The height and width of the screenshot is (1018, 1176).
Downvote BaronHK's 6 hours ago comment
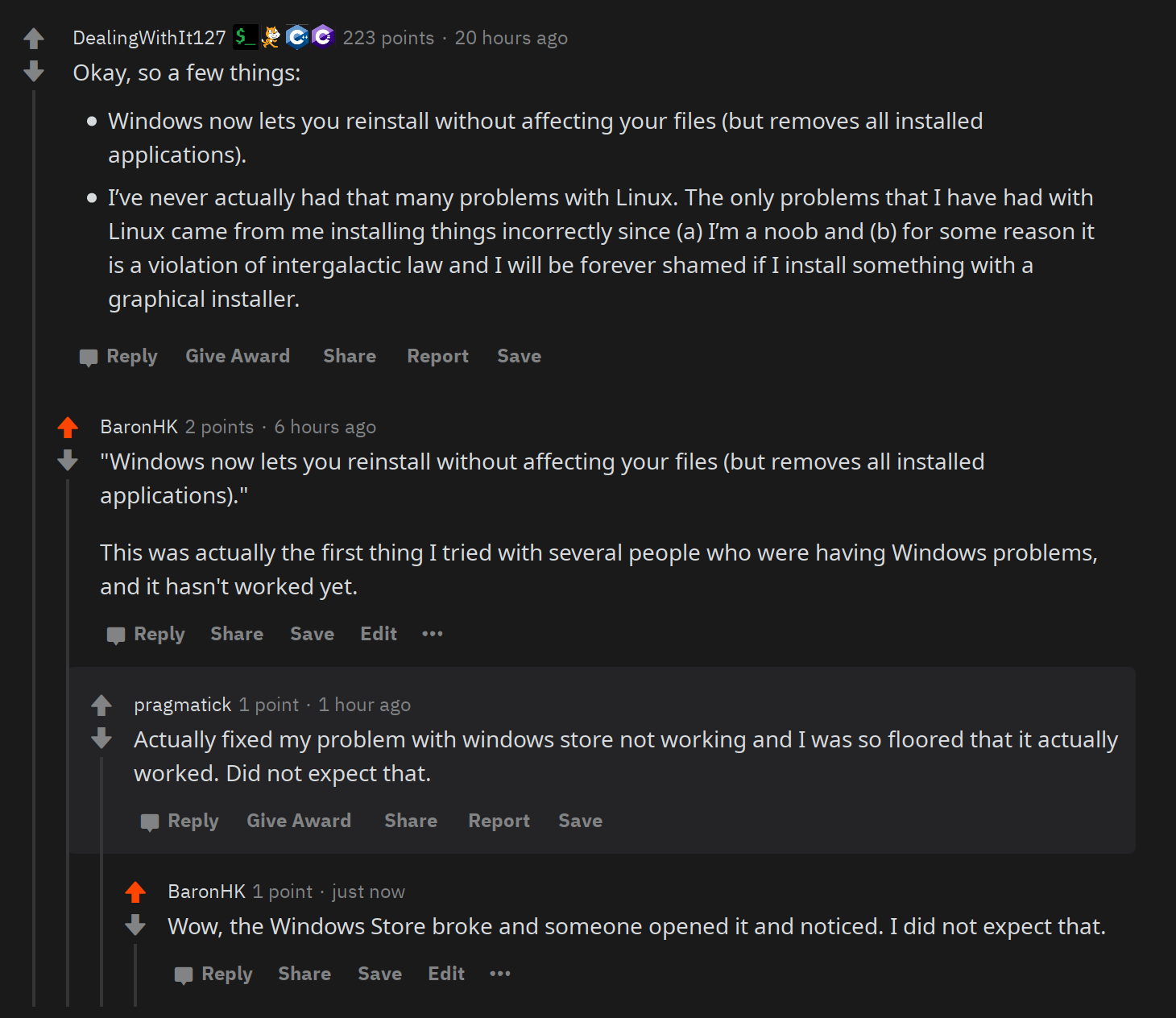(x=68, y=461)
